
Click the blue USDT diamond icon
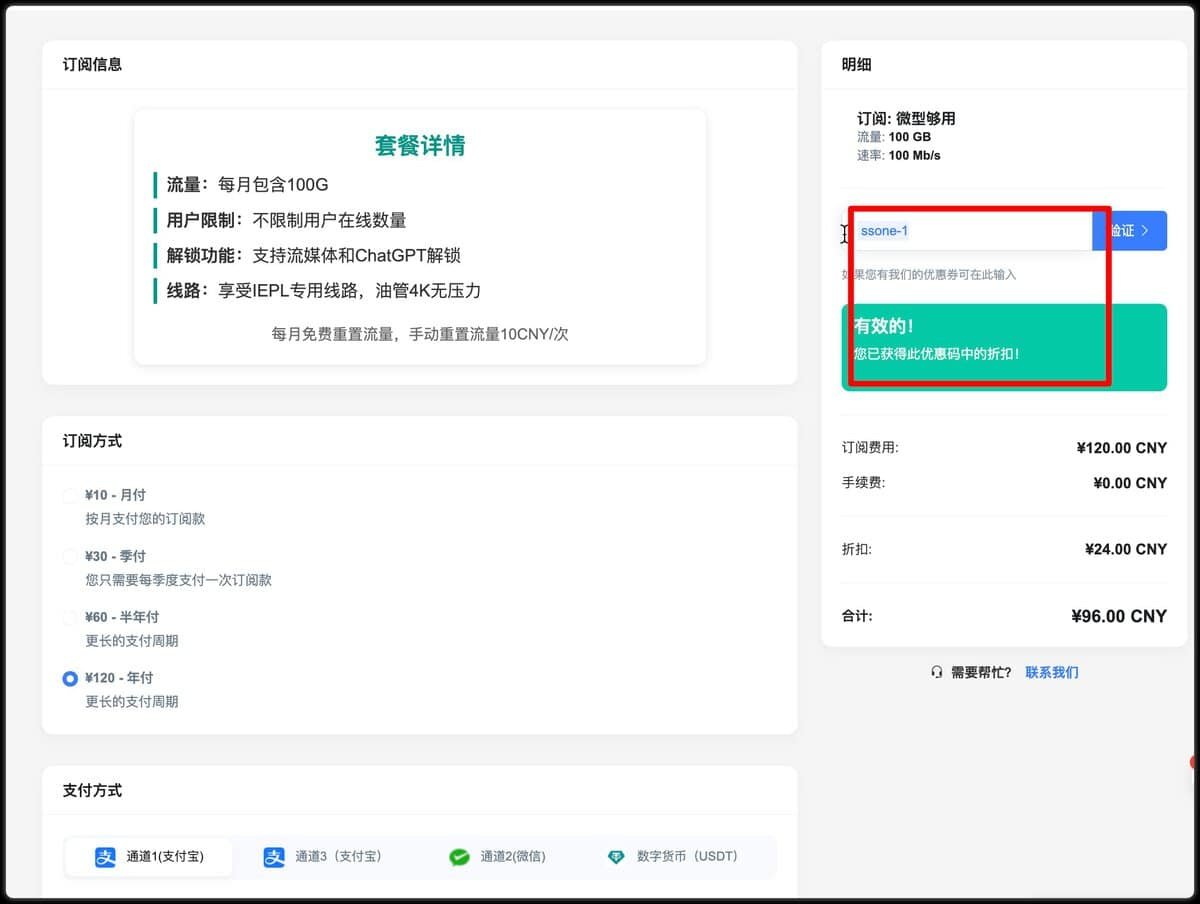(x=616, y=857)
